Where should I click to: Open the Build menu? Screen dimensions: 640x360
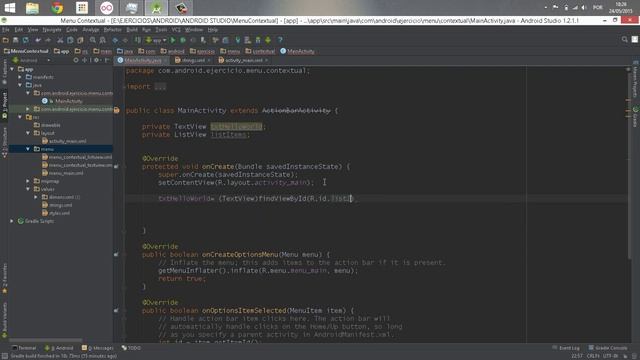(x=132, y=30)
